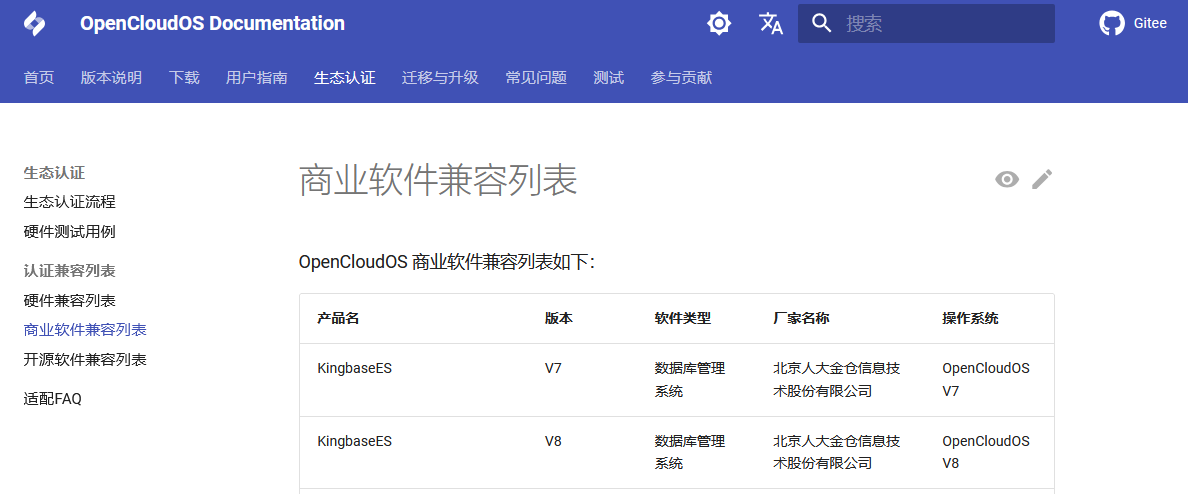Open the 参与贡献 tab
Viewport: 1188px width, 494px height.
681,77
